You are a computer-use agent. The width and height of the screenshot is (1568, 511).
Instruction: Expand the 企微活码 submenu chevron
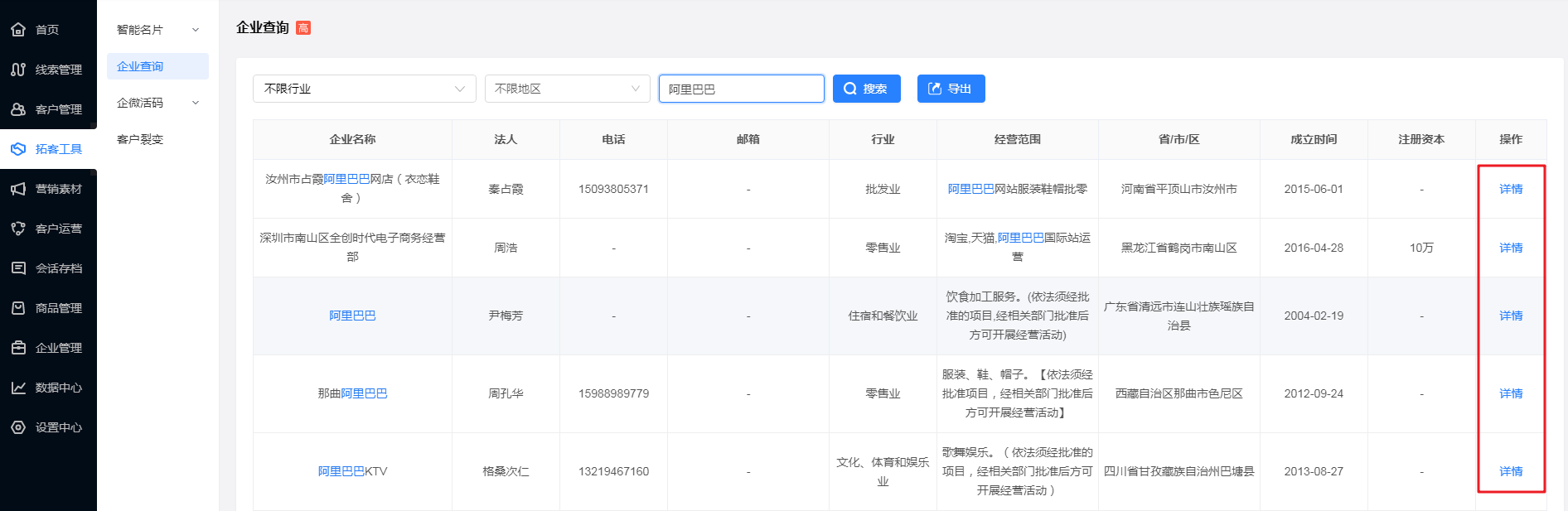tap(196, 103)
